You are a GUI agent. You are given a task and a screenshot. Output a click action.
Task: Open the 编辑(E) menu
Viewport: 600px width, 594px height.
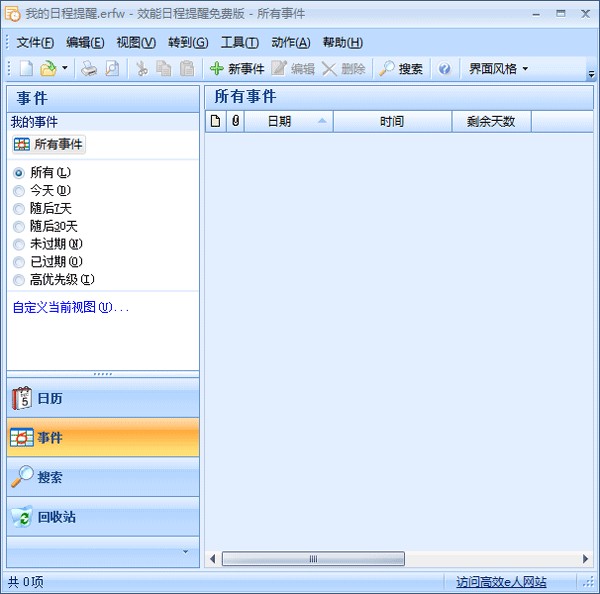(85, 42)
